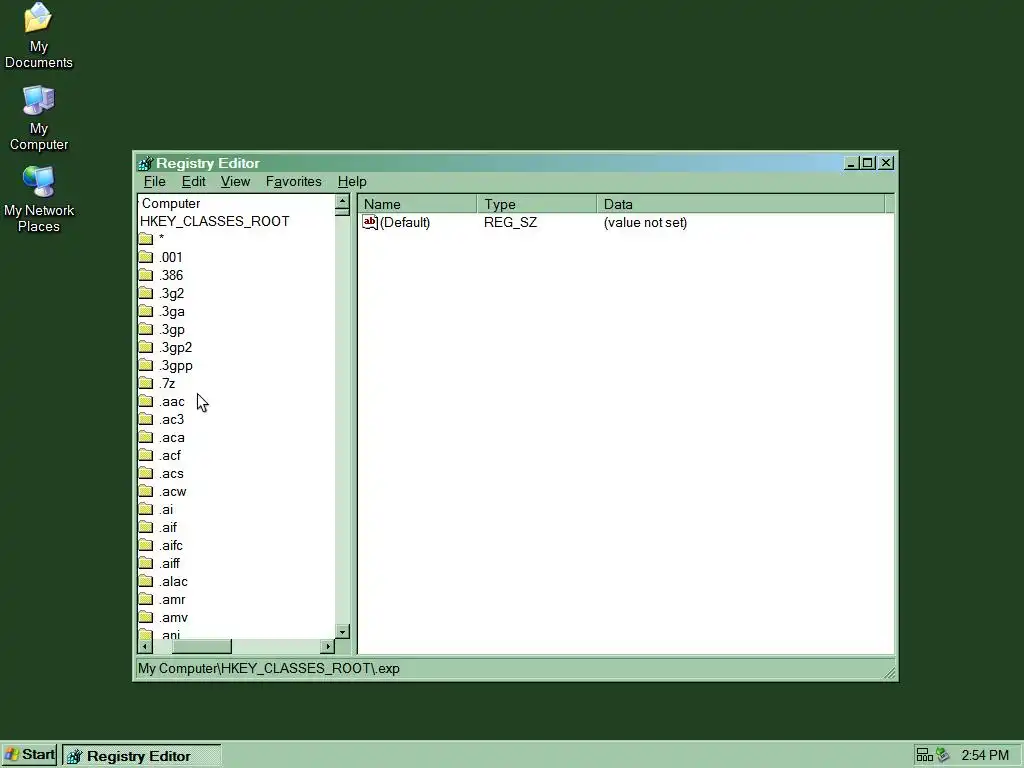Click the folder icon next to .3ga
Viewport: 1024px width, 768px height.
pyautogui.click(x=146, y=311)
